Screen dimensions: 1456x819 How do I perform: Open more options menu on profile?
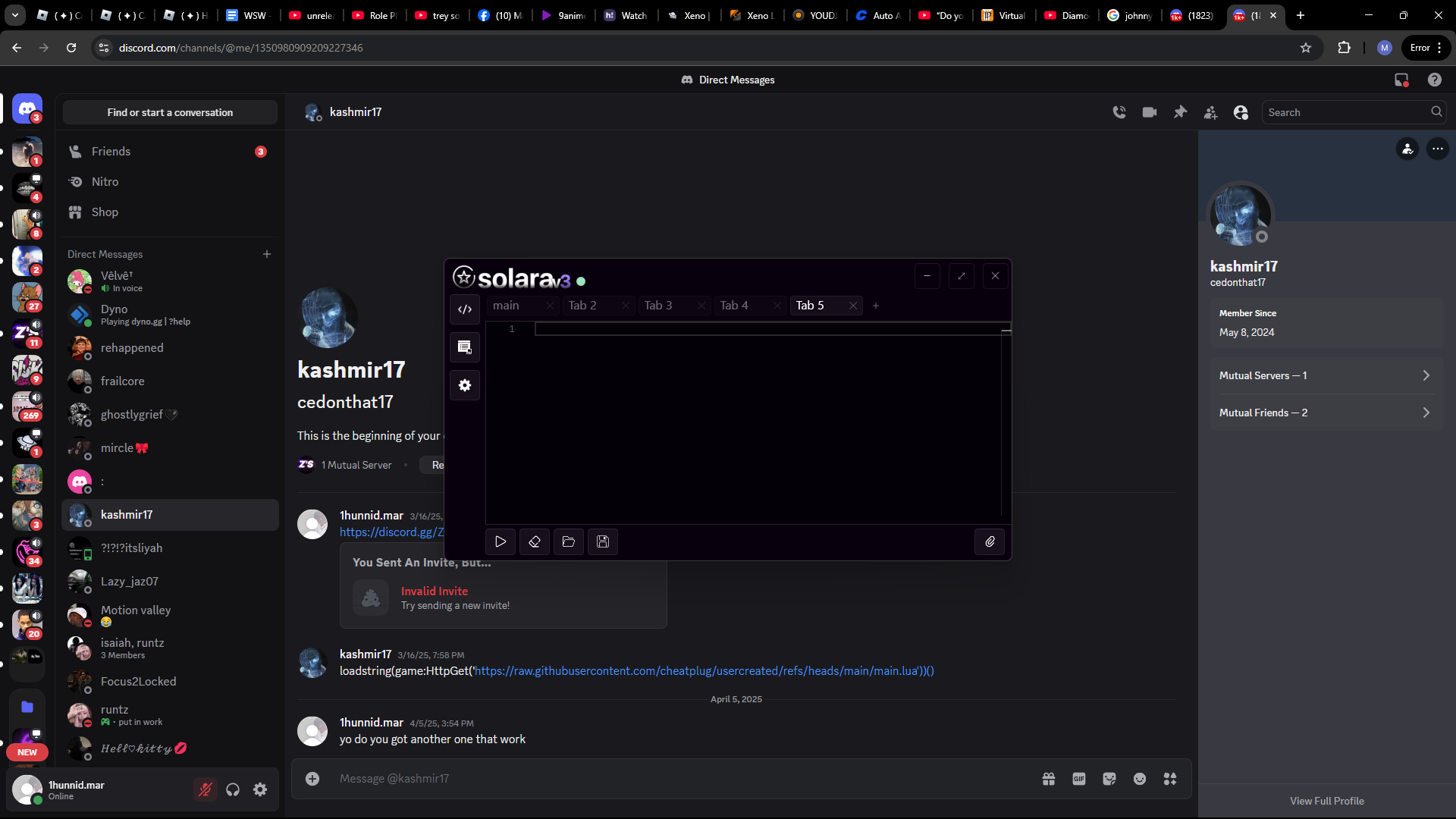pyautogui.click(x=1437, y=149)
